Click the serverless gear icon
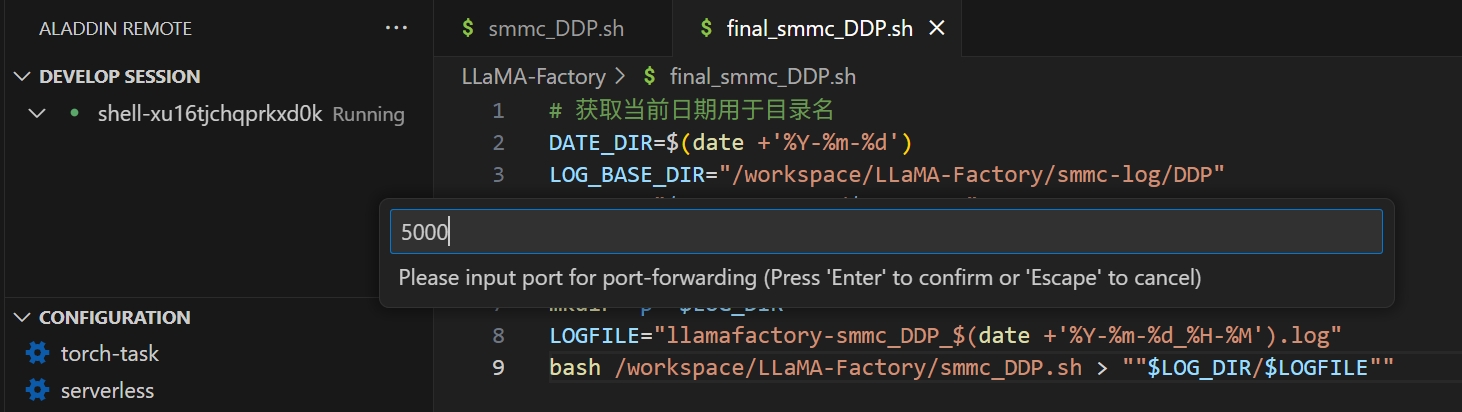This screenshot has height=412, width=1462. pyautogui.click(x=37, y=389)
